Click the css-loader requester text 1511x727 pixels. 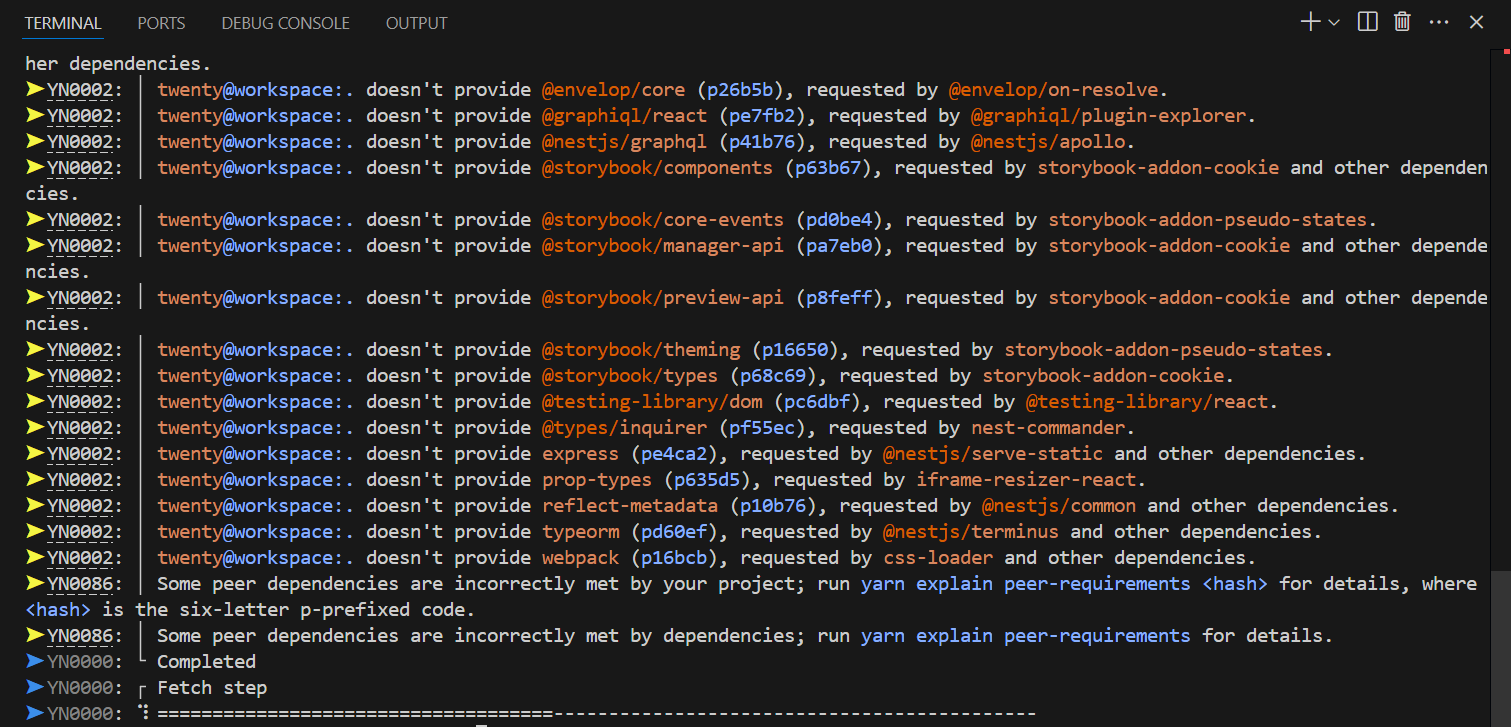(938, 557)
